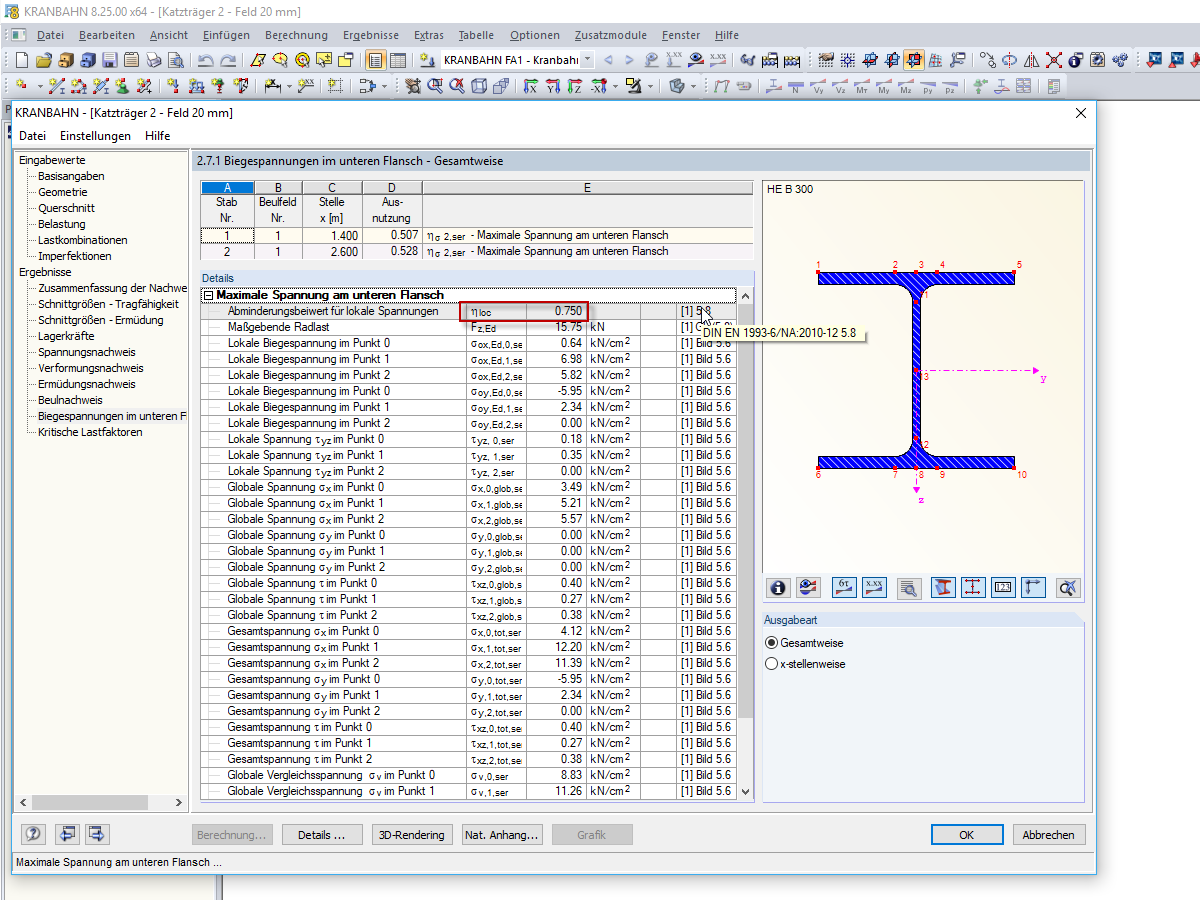
Task: Open the Berechnung menu in main menu bar
Action: pos(294,35)
